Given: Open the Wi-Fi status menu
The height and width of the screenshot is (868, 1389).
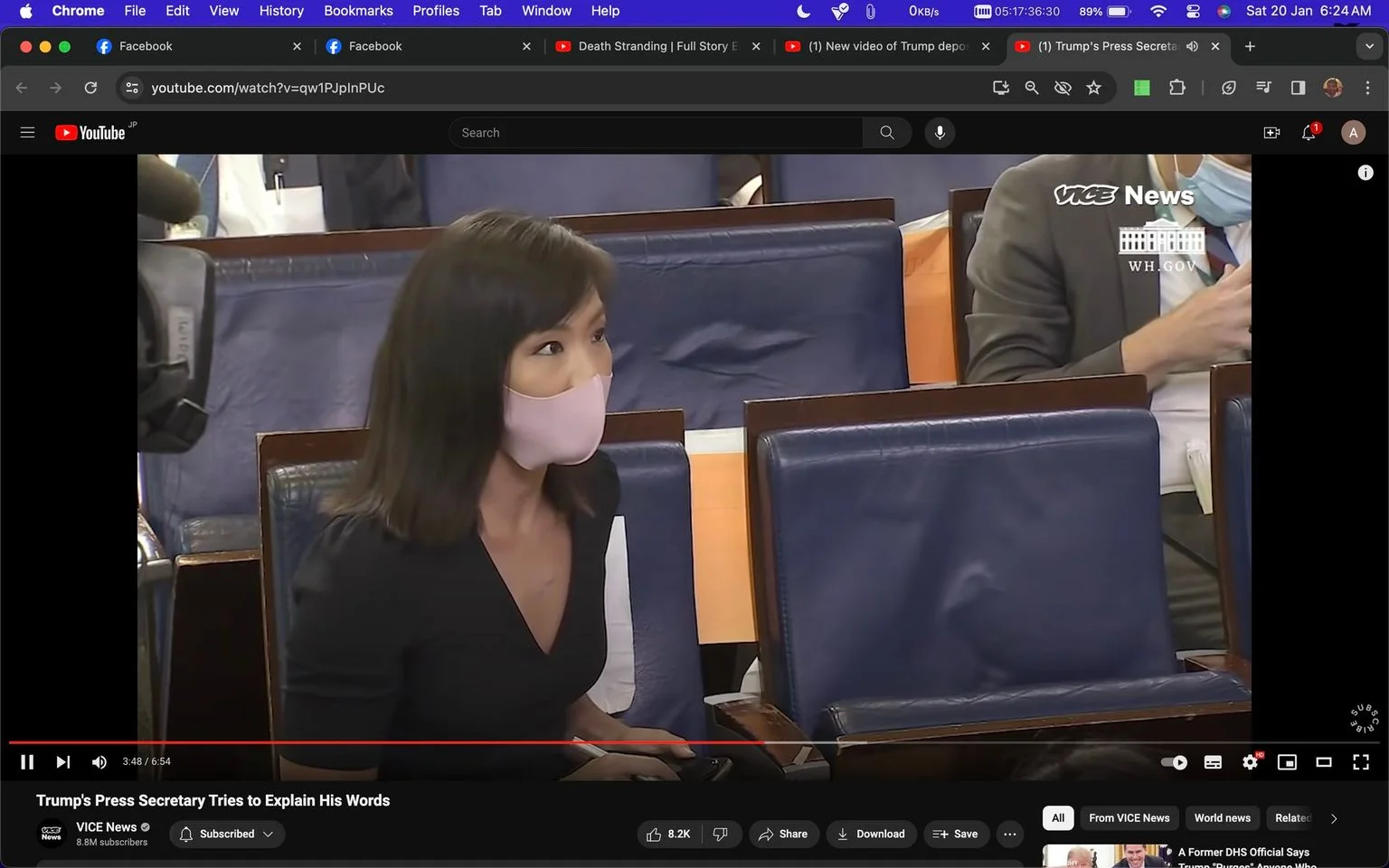Looking at the screenshot, I should [x=1157, y=11].
